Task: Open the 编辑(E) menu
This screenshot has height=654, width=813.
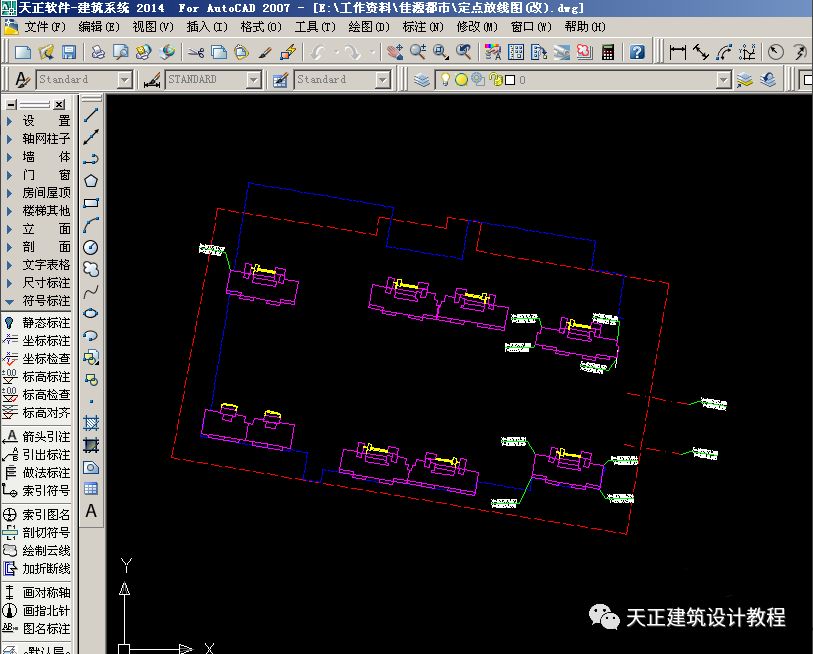Action: (99, 26)
